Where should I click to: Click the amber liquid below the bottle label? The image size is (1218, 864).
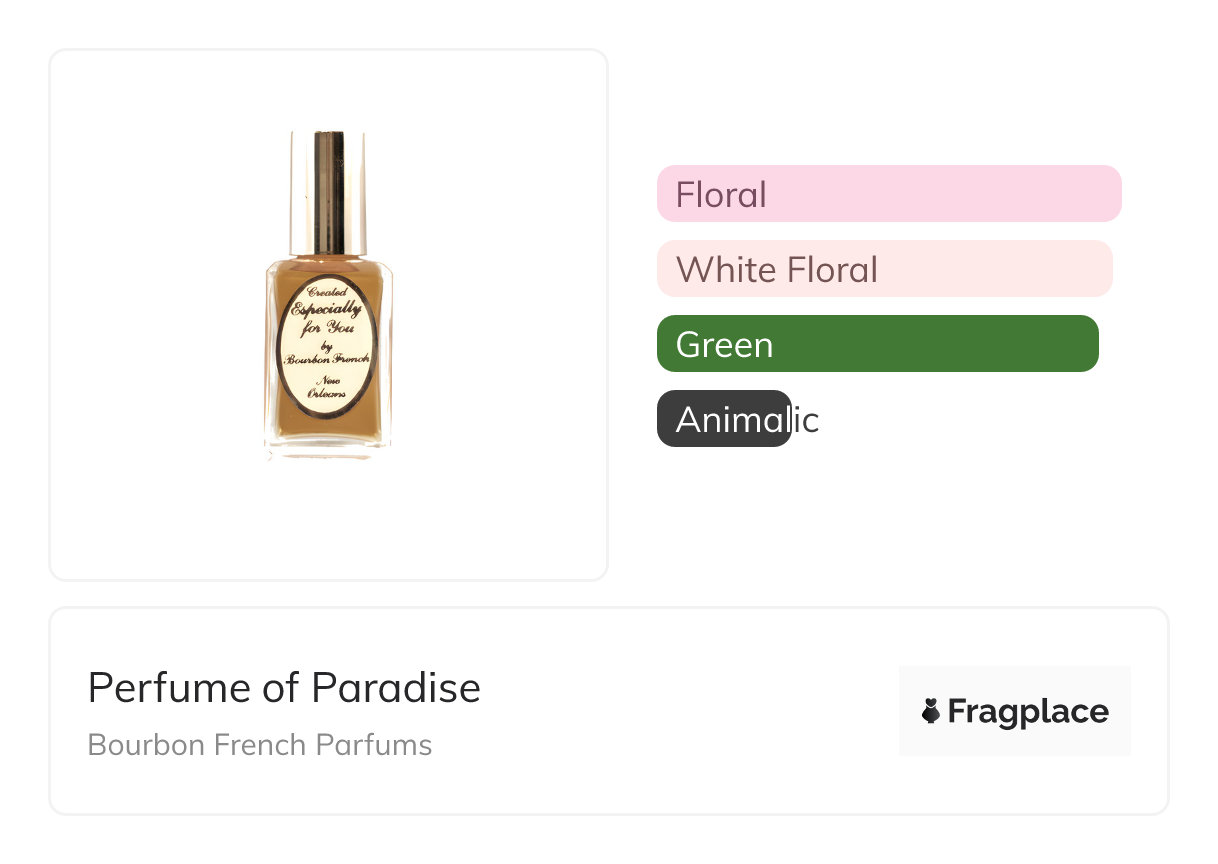tap(328, 428)
